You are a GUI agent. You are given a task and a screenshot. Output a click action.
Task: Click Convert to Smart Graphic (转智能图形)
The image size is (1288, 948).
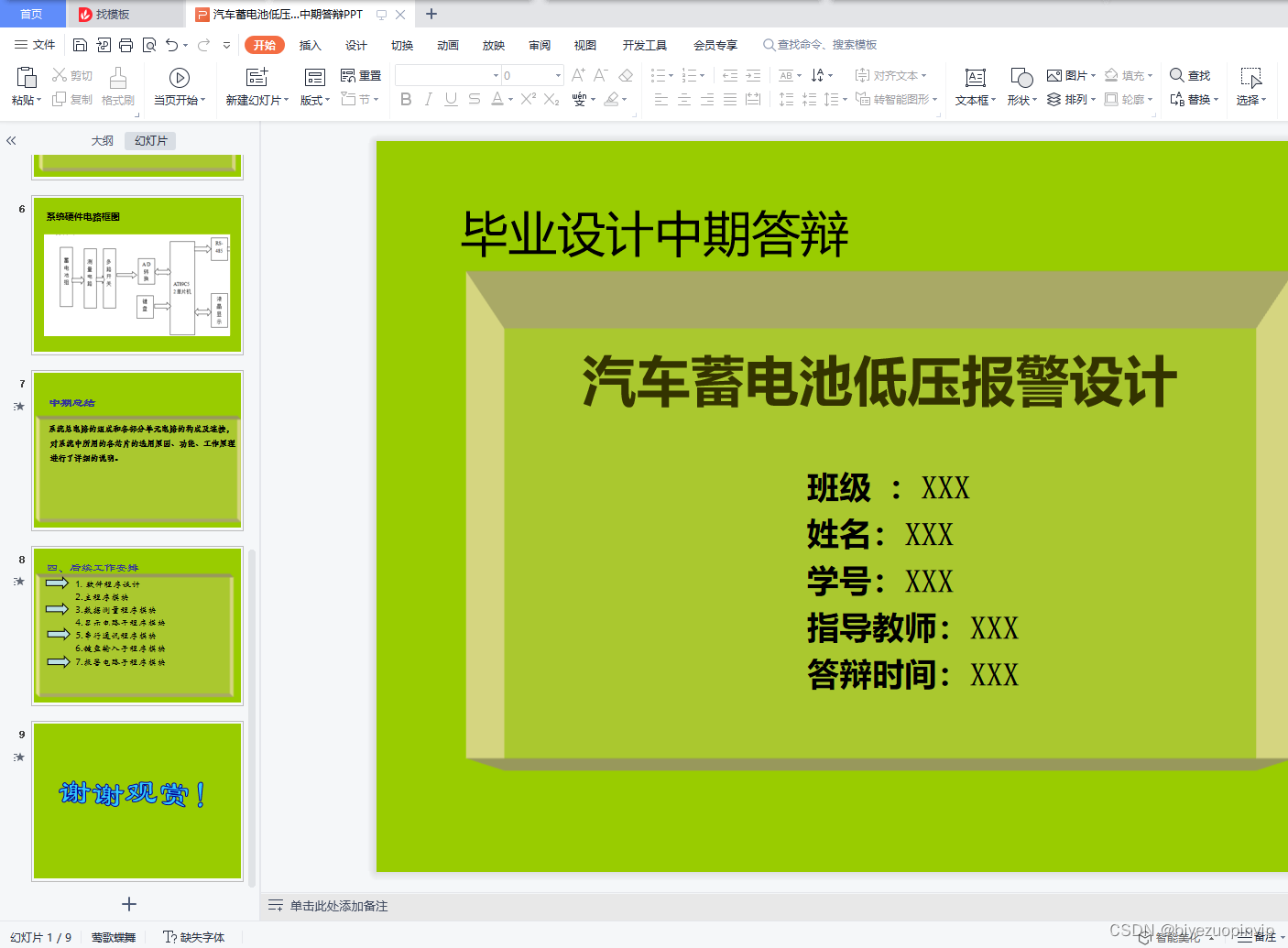[896, 99]
